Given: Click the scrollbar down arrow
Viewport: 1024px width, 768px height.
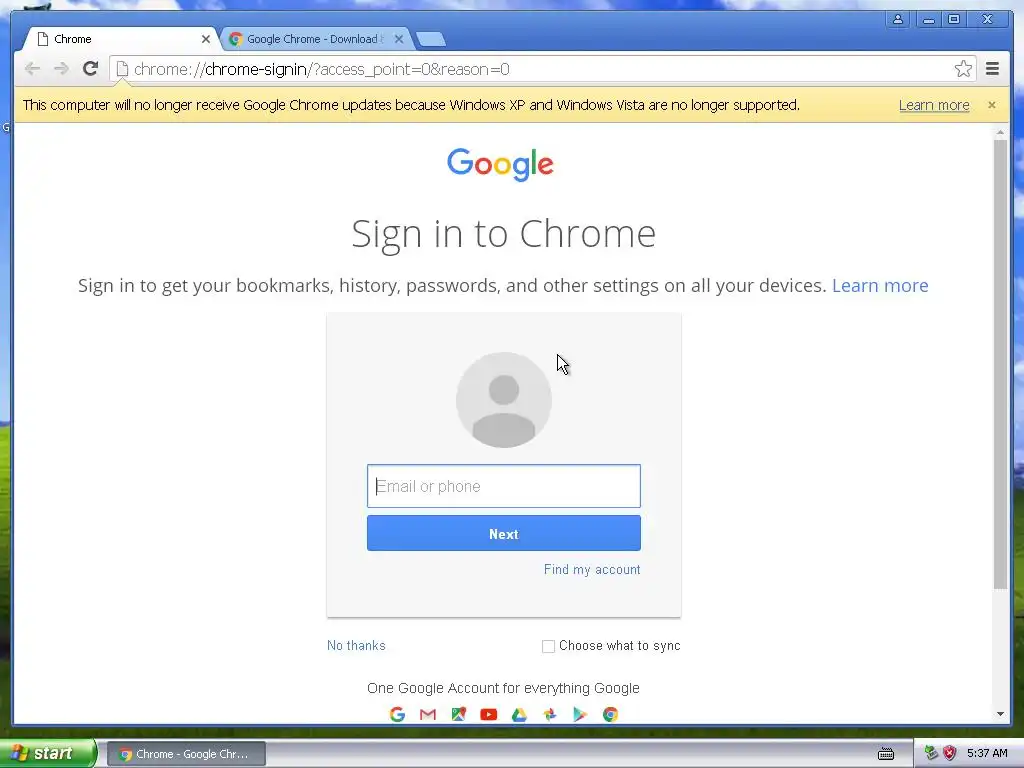Looking at the screenshot, I should [x=1000, y=714].
